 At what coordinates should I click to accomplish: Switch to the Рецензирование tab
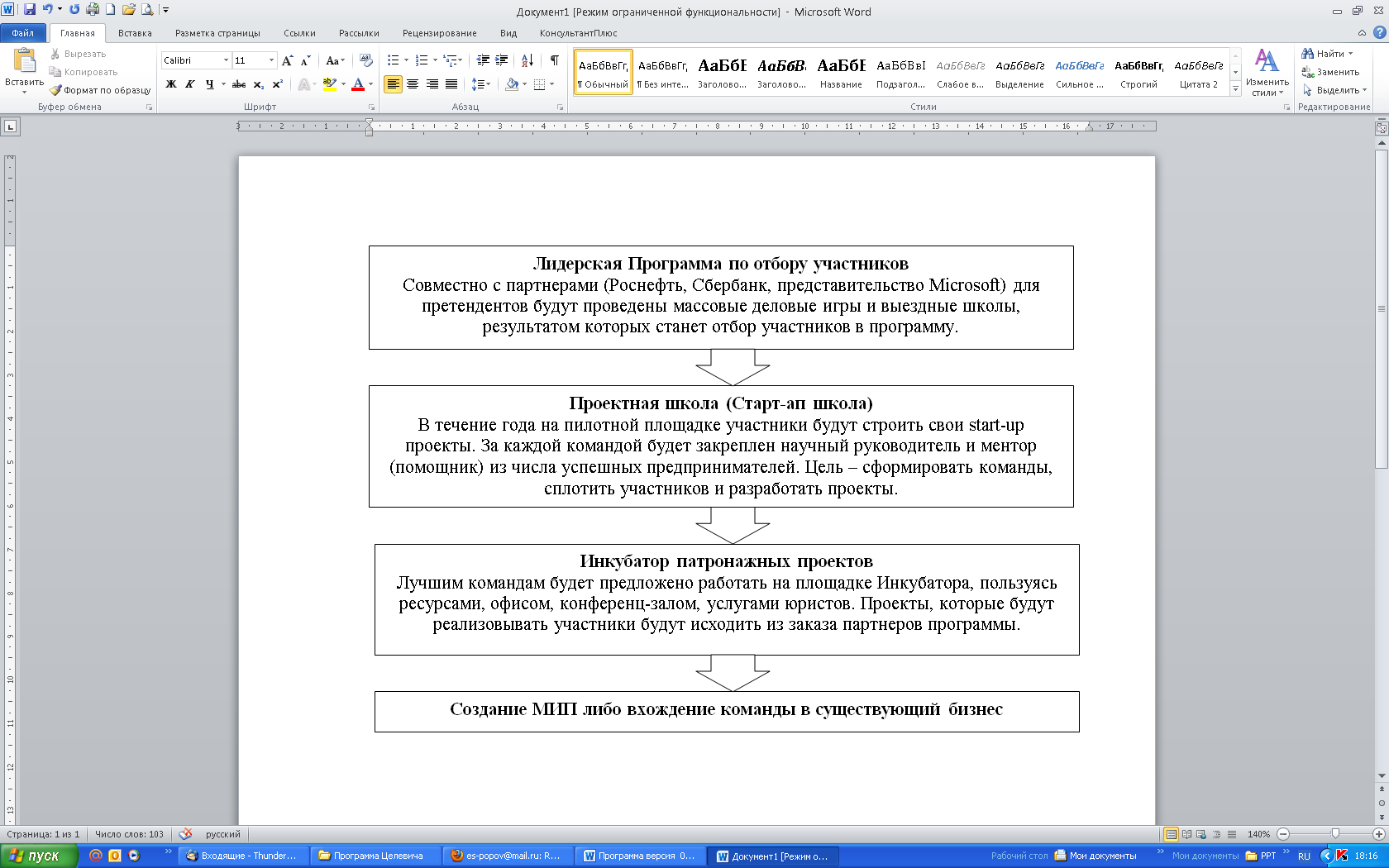[x=439, y=33]
